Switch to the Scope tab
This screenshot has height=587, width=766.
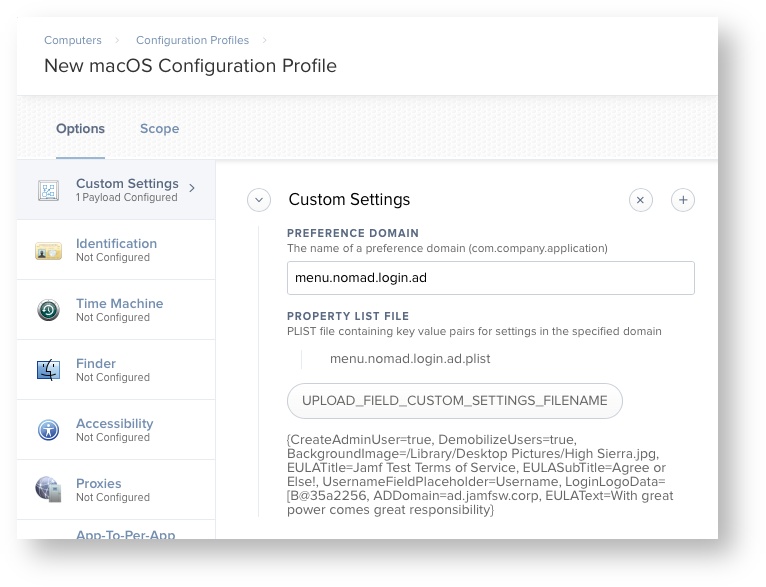tap(159, 128)
